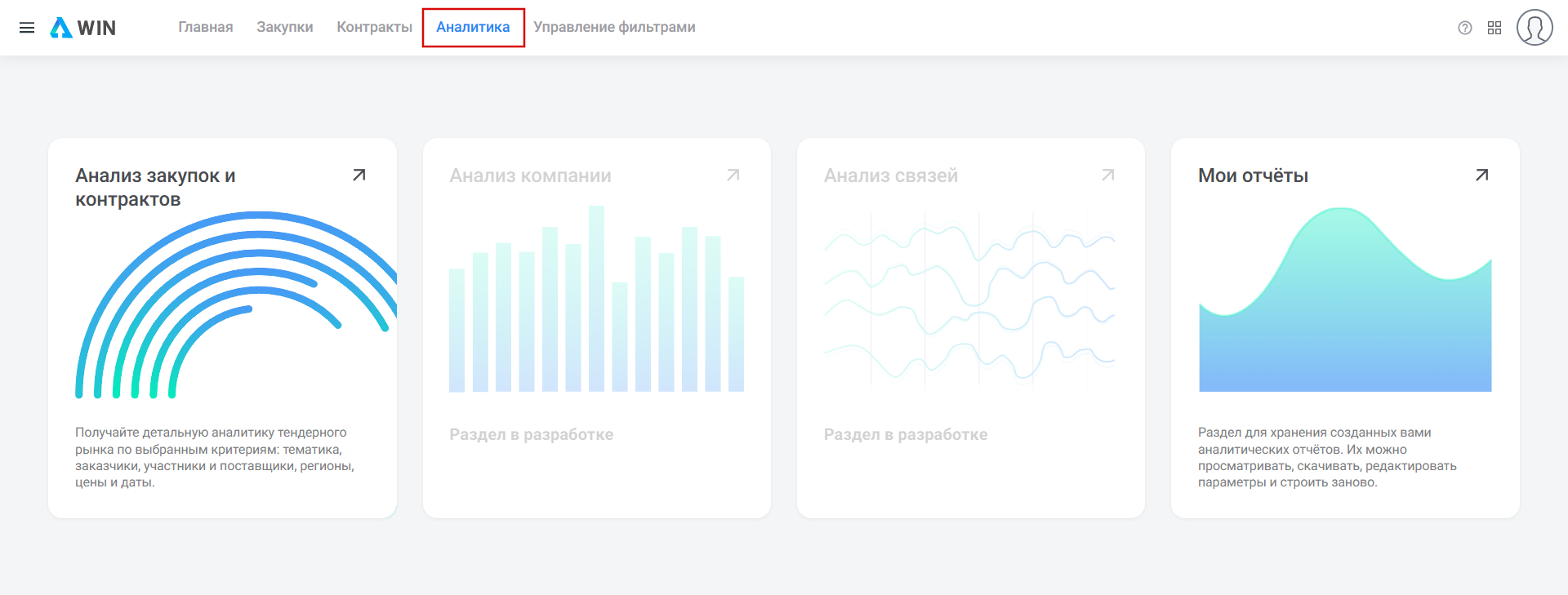Open the Контракты tab

click(374, 27)
